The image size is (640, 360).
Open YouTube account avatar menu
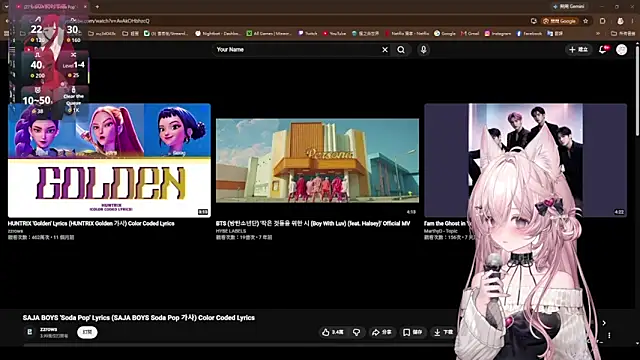pos(621,49)
